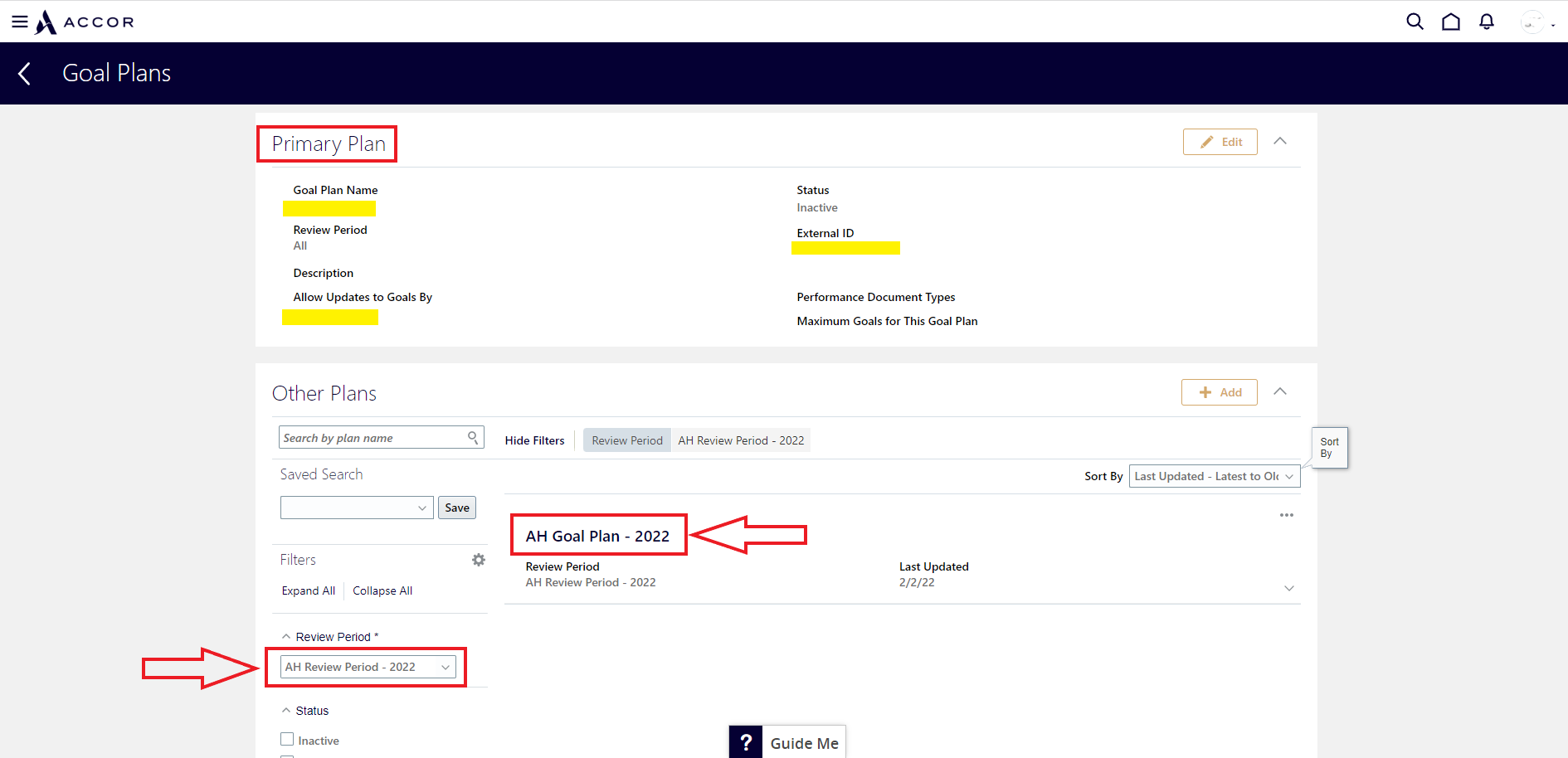The width and height of the screenshot is (1568, 758).
Task: Open the hamburger navigation menu
Action: (20, 22)
